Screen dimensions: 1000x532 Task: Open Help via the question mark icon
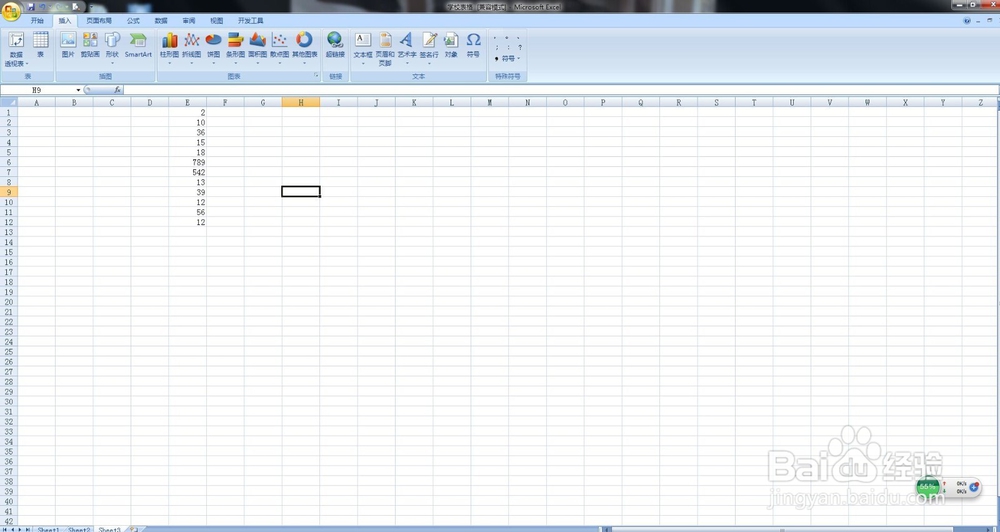click(x=967, y=20)
